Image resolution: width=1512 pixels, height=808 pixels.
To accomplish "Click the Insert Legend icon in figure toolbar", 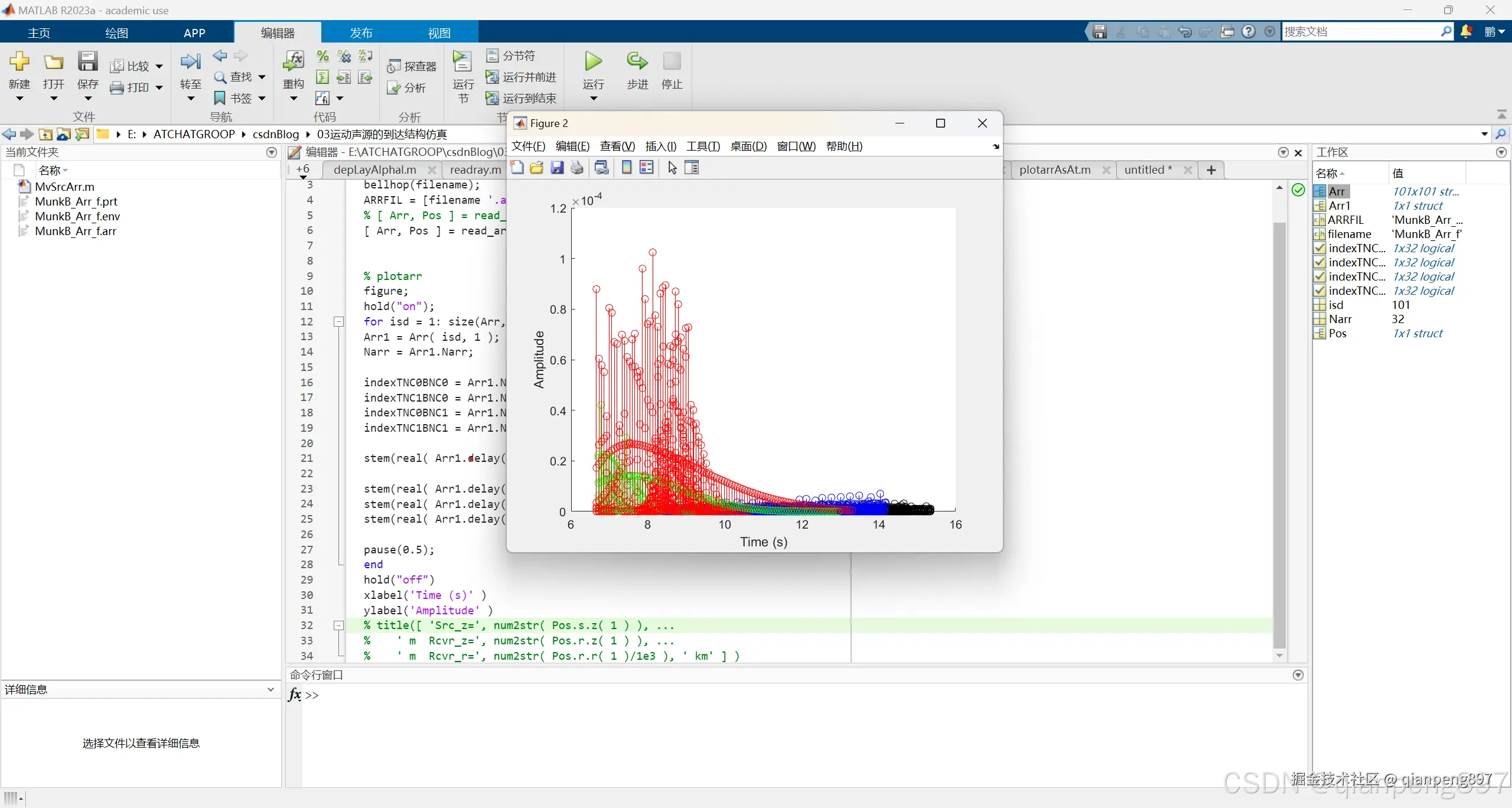I will pyautogui.click(x=647, y=168).
